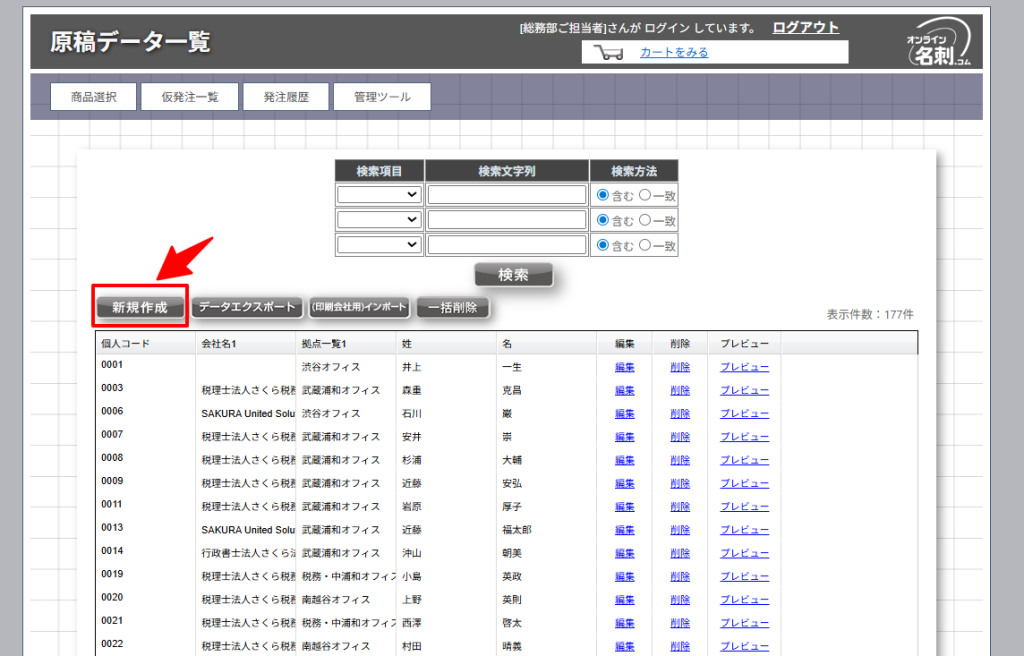This screenshot has height=656, width=1024.
Task: Go to 仮発注一覧 tab
Action: click(190, 97)
